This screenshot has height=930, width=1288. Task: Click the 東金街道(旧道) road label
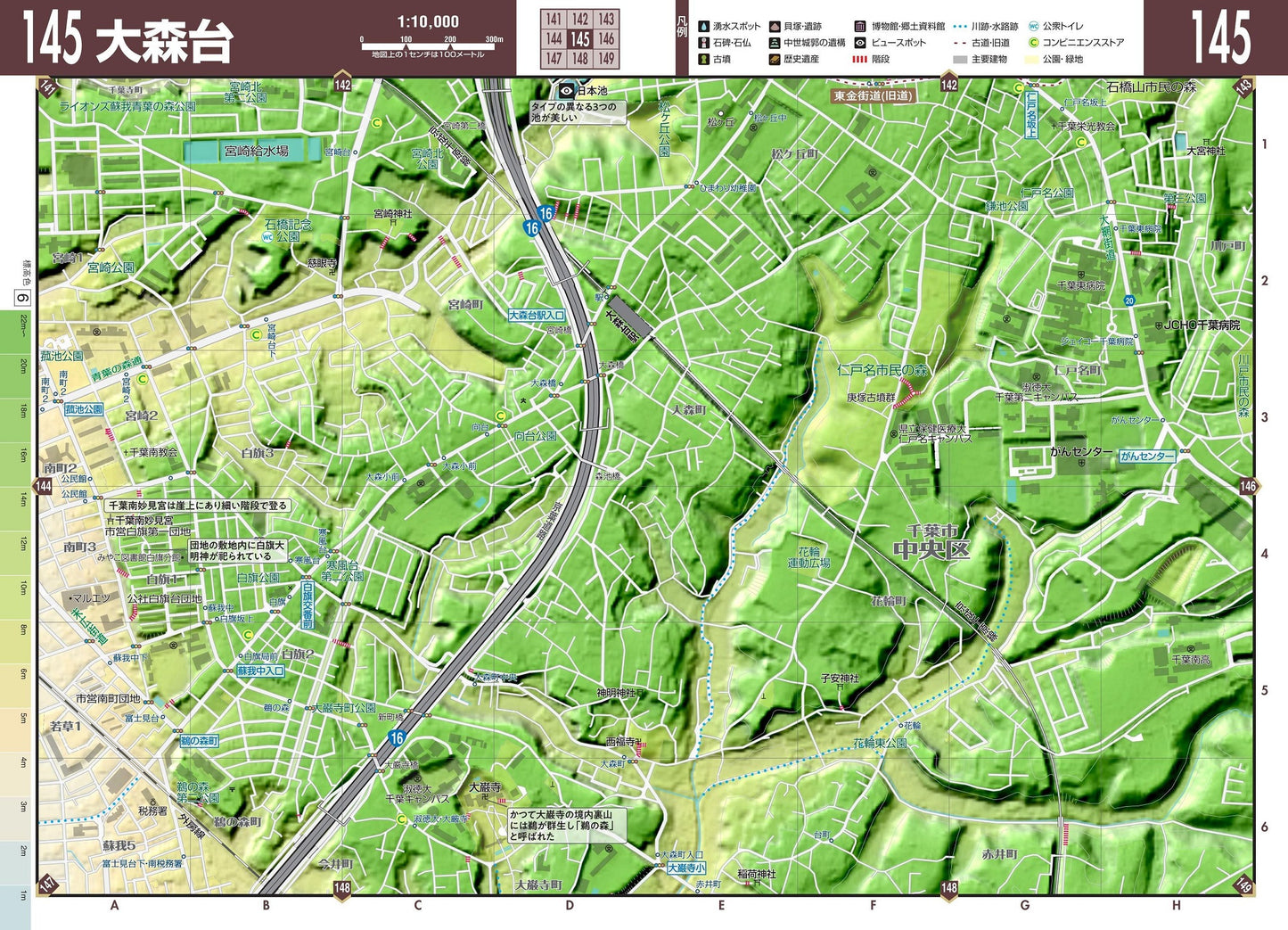tap(873, 95)
